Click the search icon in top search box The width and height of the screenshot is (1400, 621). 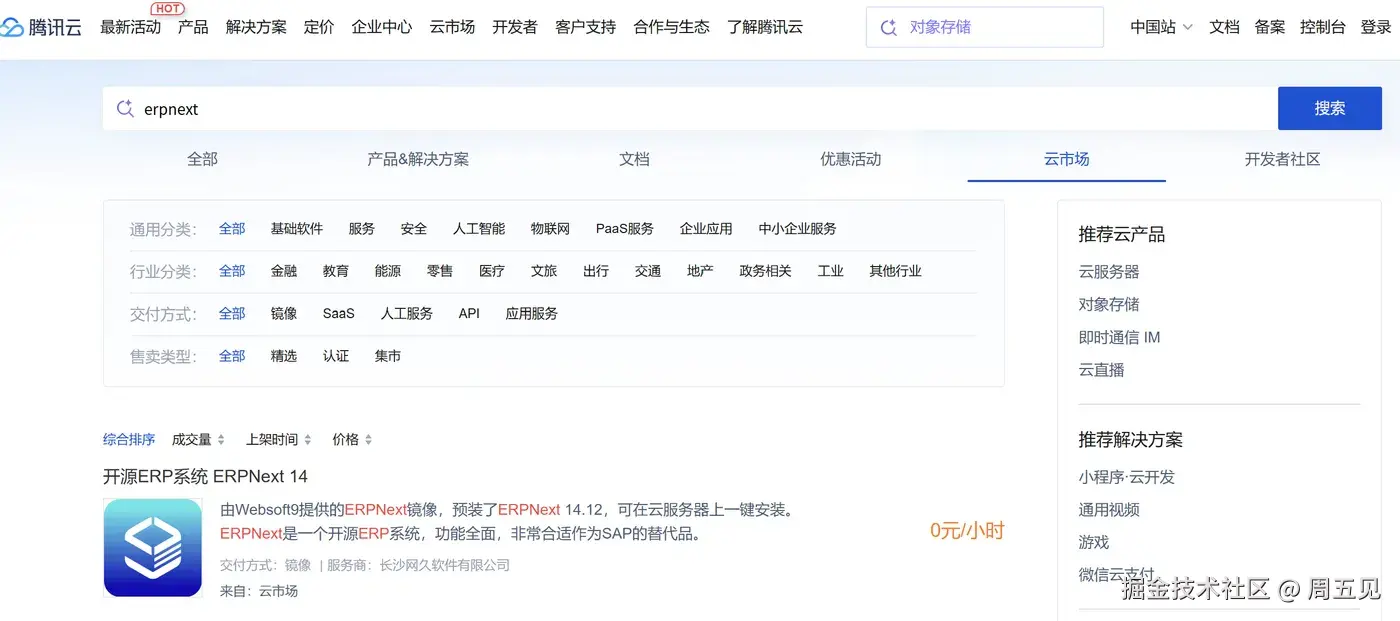pos(888,27)
